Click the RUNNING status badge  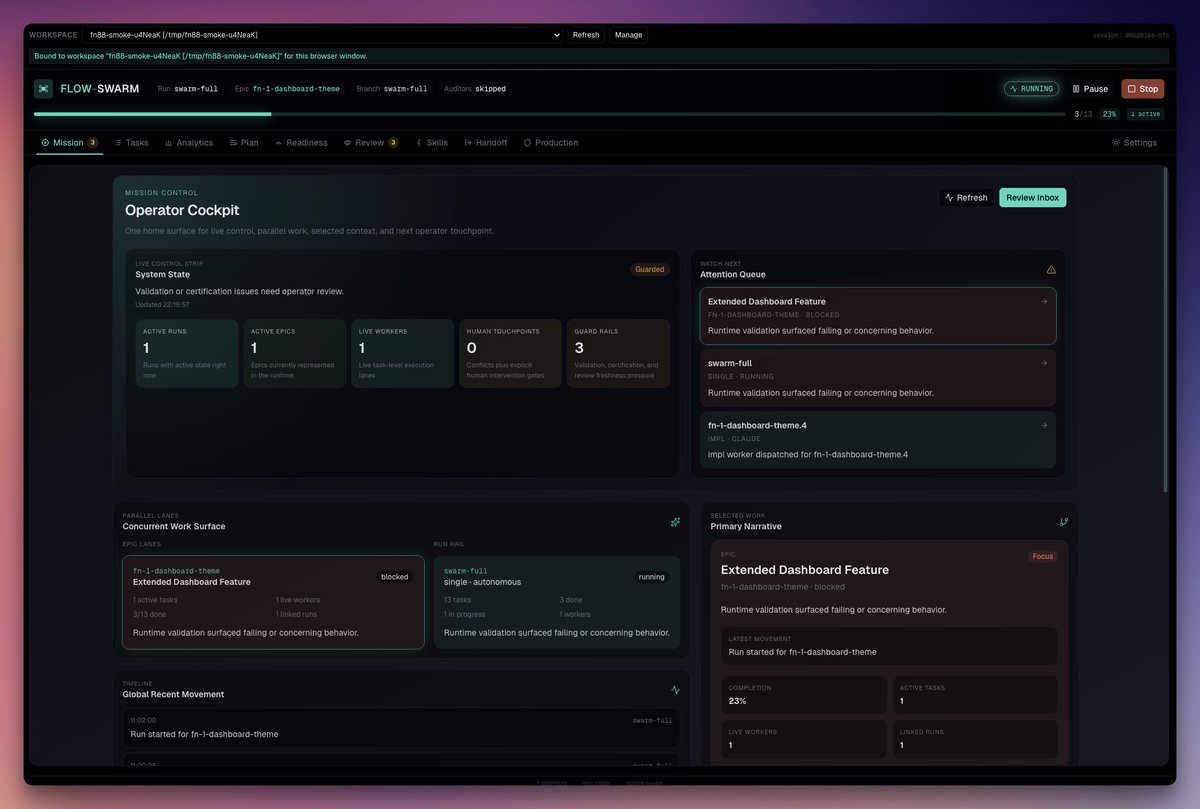[x=1031, y=89]
